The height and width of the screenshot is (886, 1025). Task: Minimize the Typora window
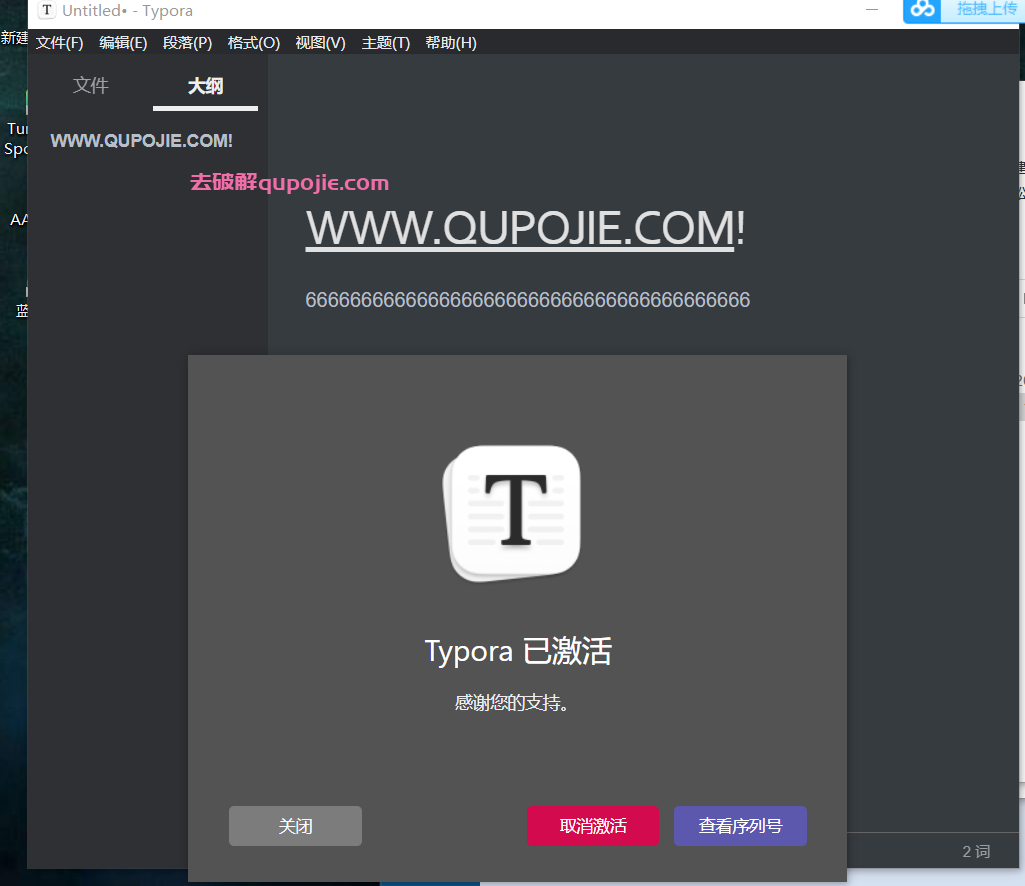coord(871,9)
